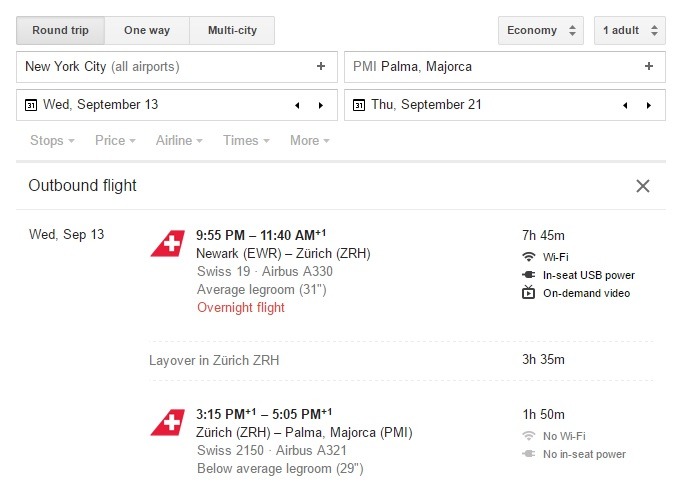This screenshot has width=684, height=496.
Task: Open the 1 adult passengers dropdown
Action: (630, 31)
